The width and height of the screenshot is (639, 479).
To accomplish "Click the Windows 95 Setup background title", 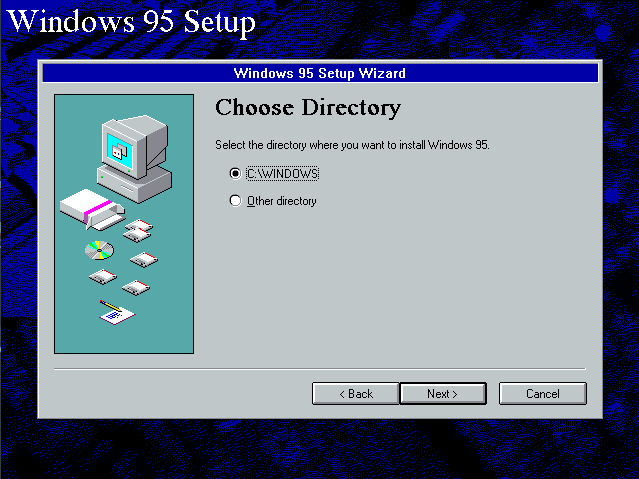I will (x=131, y=21).
